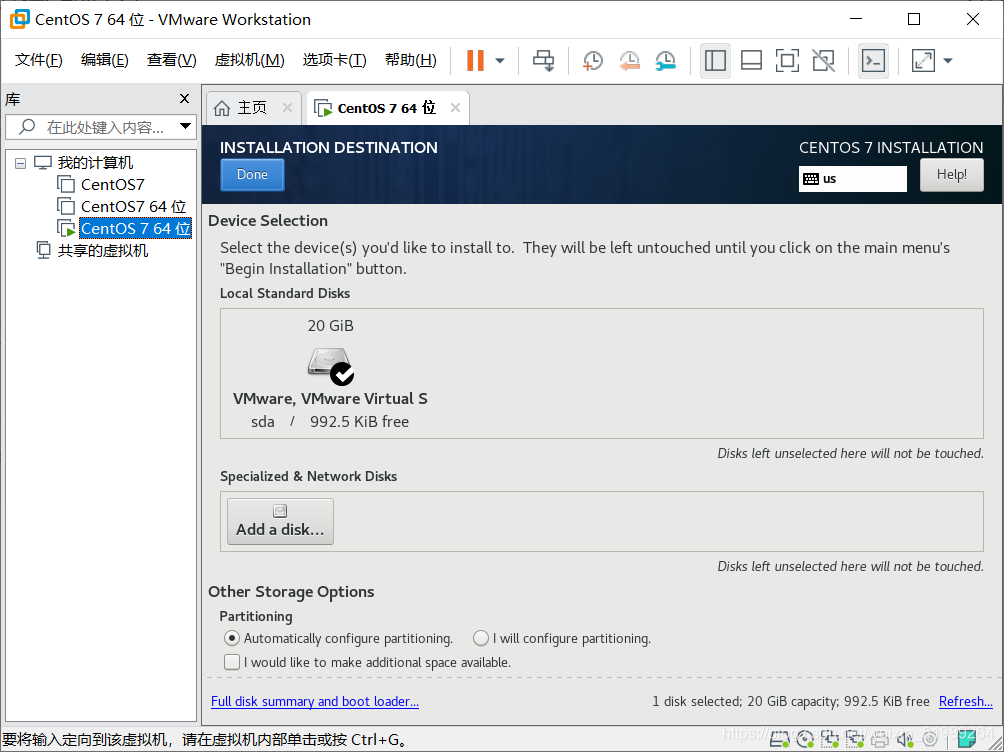Toggle the library panel visibility
This screenshot has width=1004, height=752.
715,60
